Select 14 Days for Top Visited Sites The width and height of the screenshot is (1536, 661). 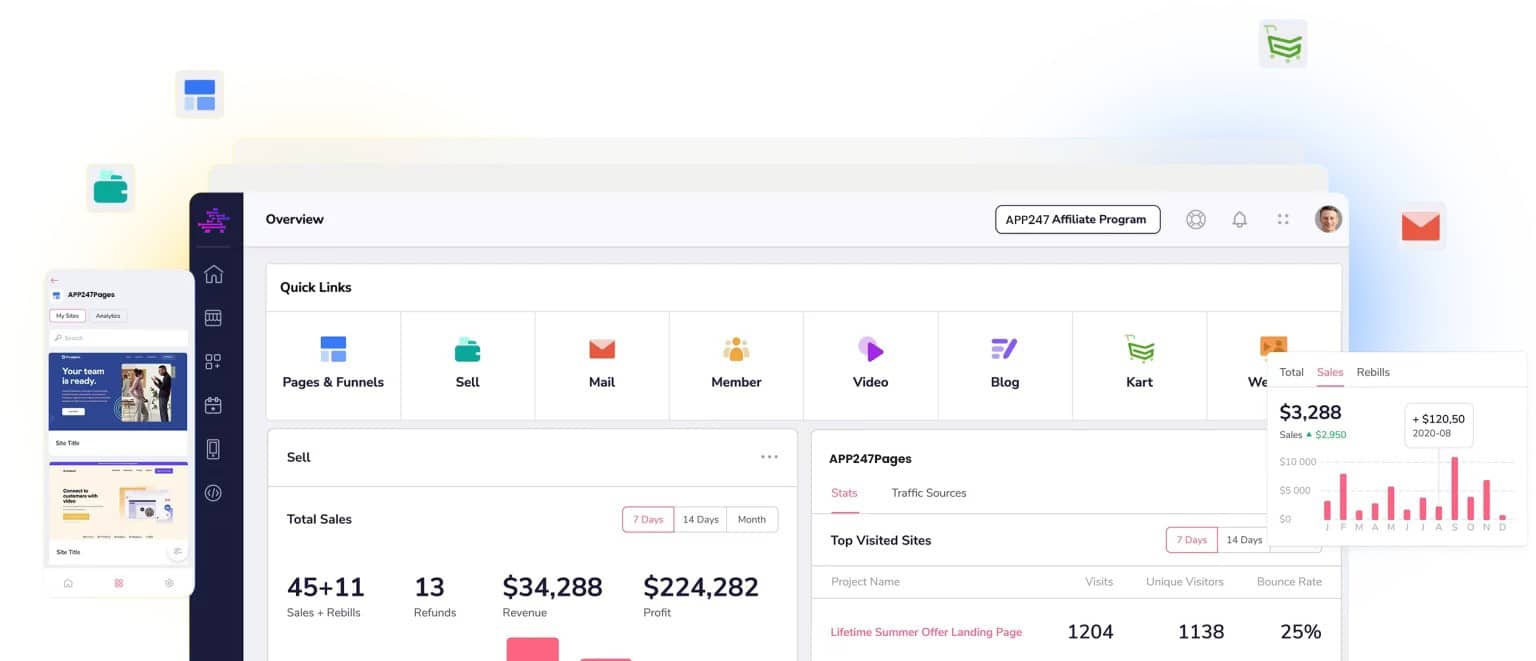1243,540
